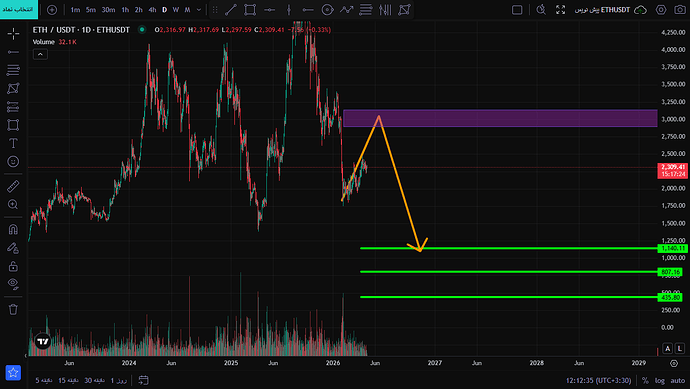Open the Fibonacci tools in left sidebar

13,70
